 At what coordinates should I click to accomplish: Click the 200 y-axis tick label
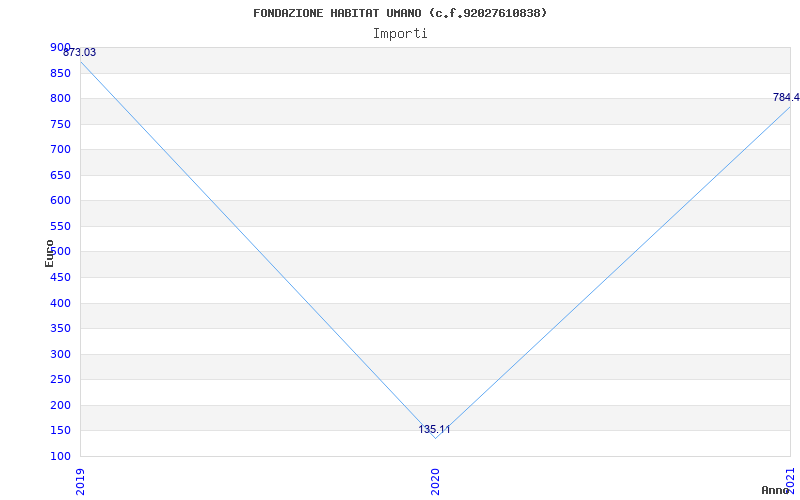click(60, 406)
